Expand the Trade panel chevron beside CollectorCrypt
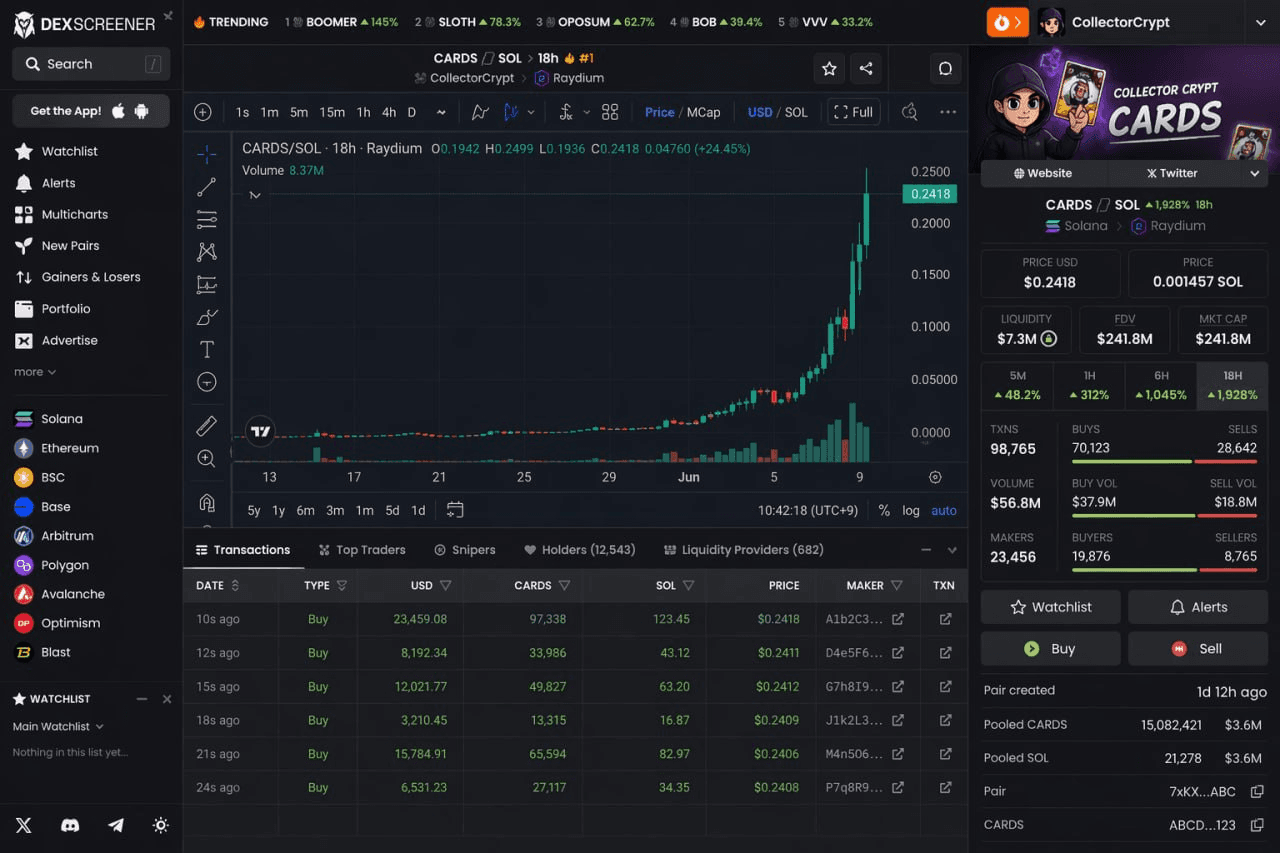The width and height of the screenshot is (1280, 853). point(1262,22)
